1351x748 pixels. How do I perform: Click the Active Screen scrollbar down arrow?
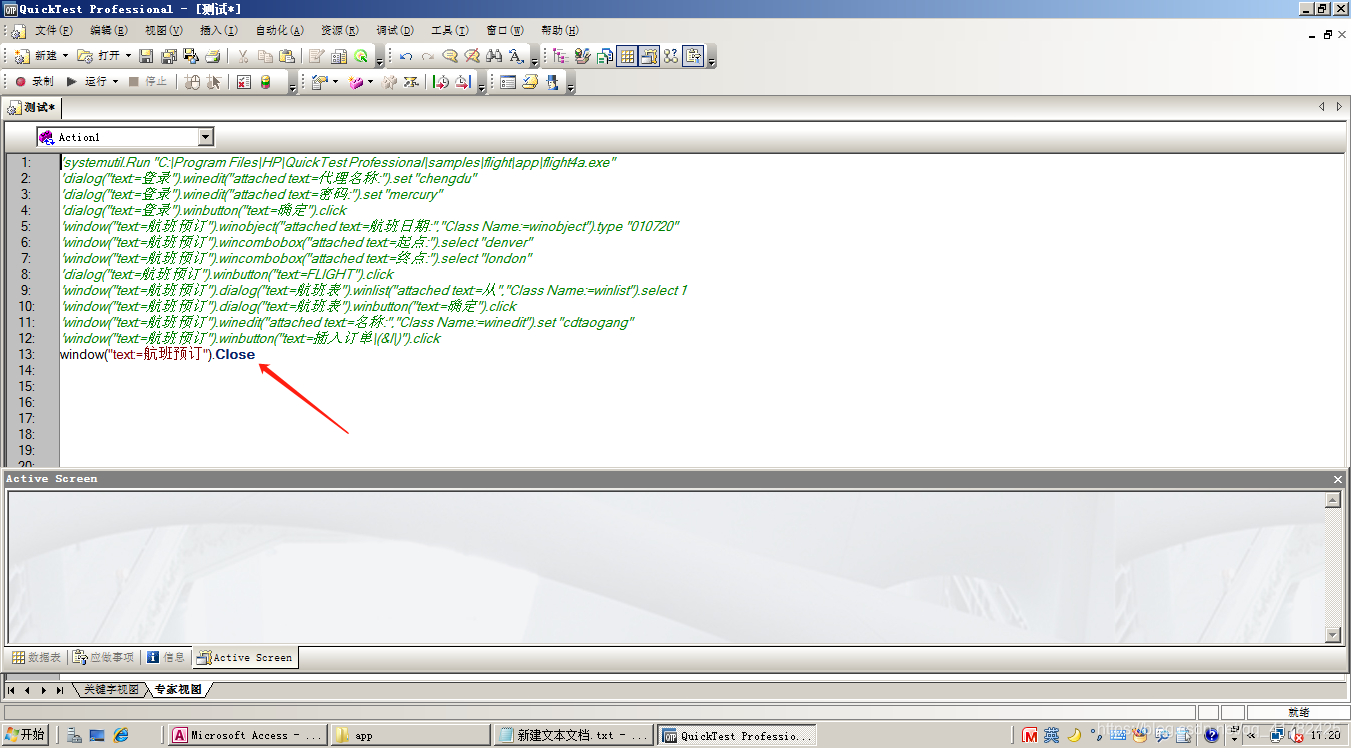tap(1333, 635)
